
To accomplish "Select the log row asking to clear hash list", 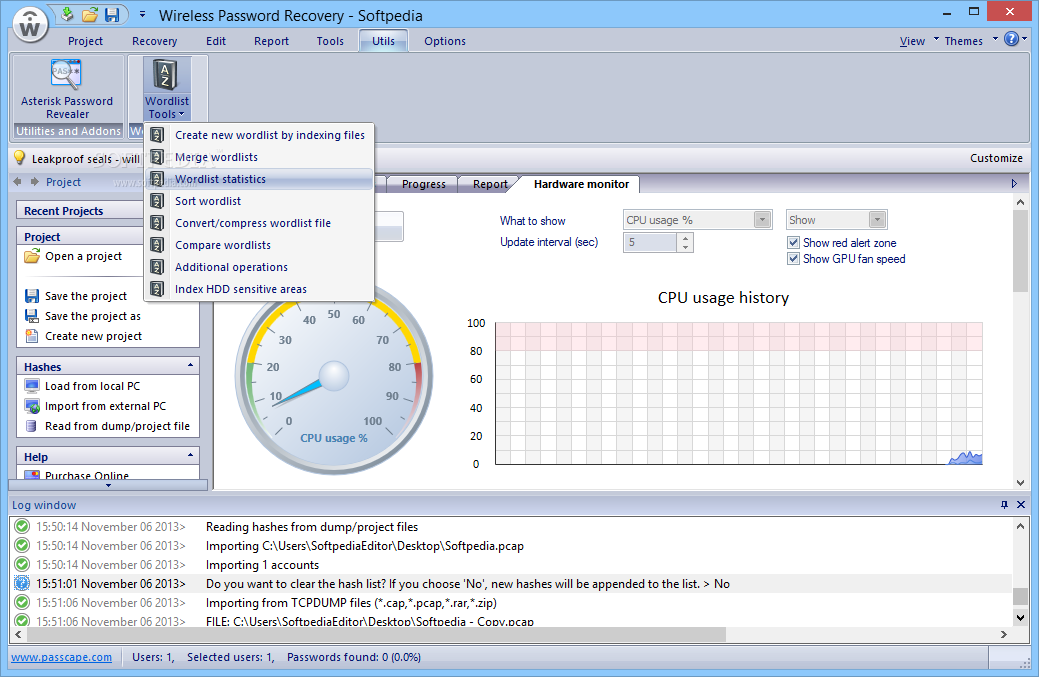I will coord(513,584).
